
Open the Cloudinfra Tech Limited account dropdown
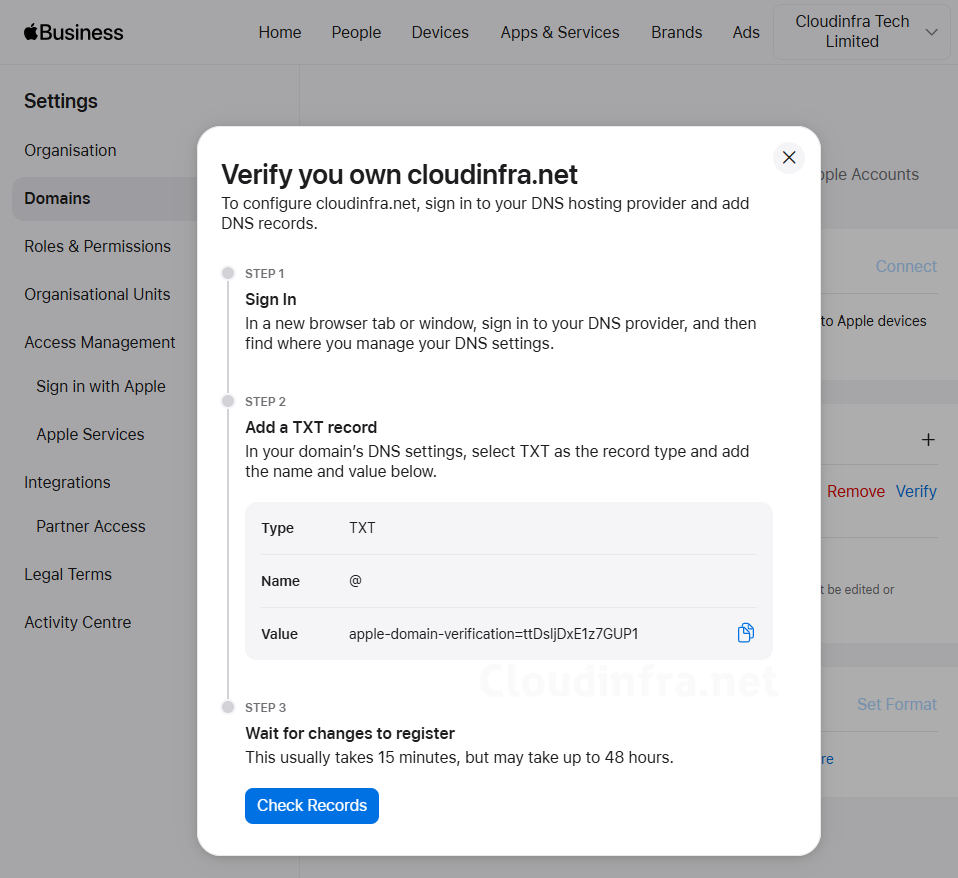(861, 32)
